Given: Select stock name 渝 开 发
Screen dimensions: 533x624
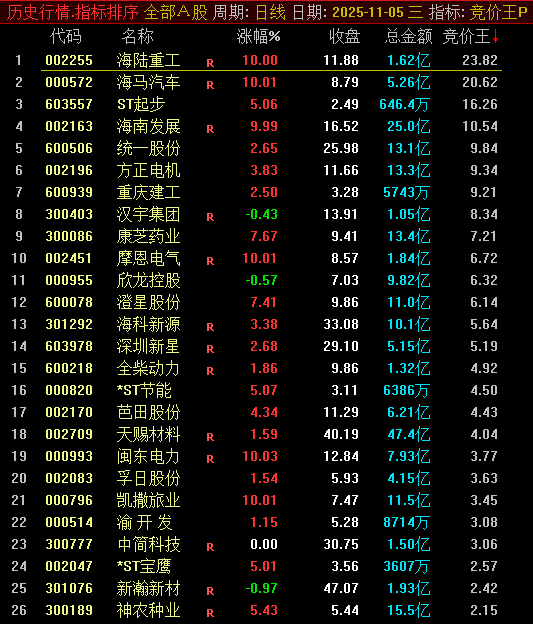Looking at the screenshot, I should 144,522.
